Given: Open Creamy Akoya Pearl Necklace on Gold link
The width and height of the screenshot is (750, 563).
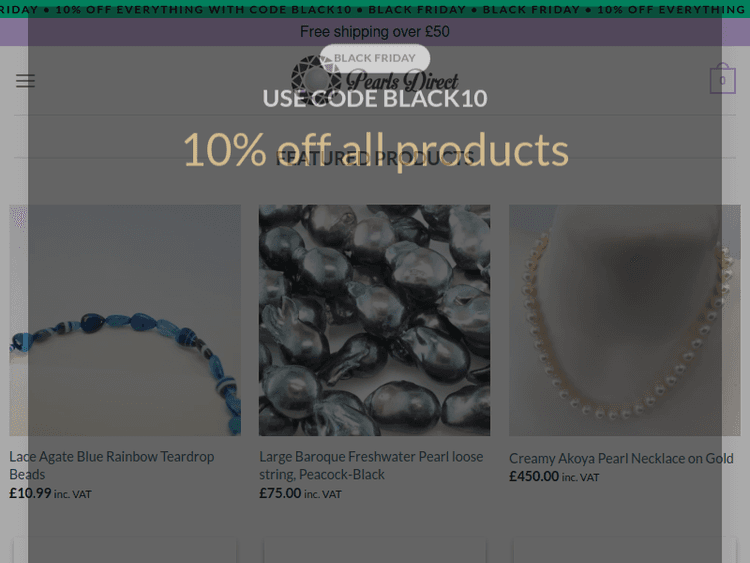Looking at the screenshot, I should [x=621, y=458].
